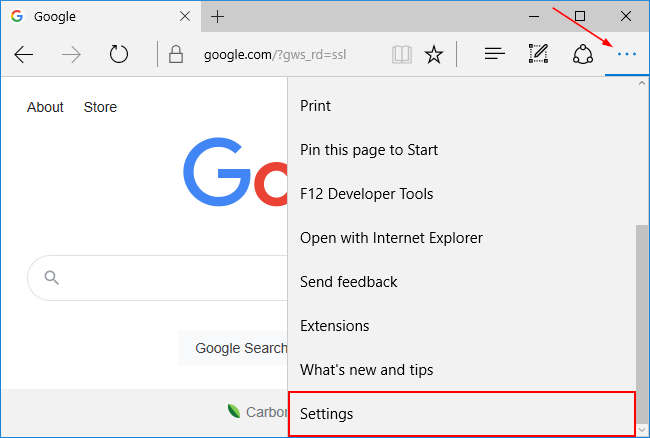Refresh the page with reload icon
650x438 pixels.
119,54
